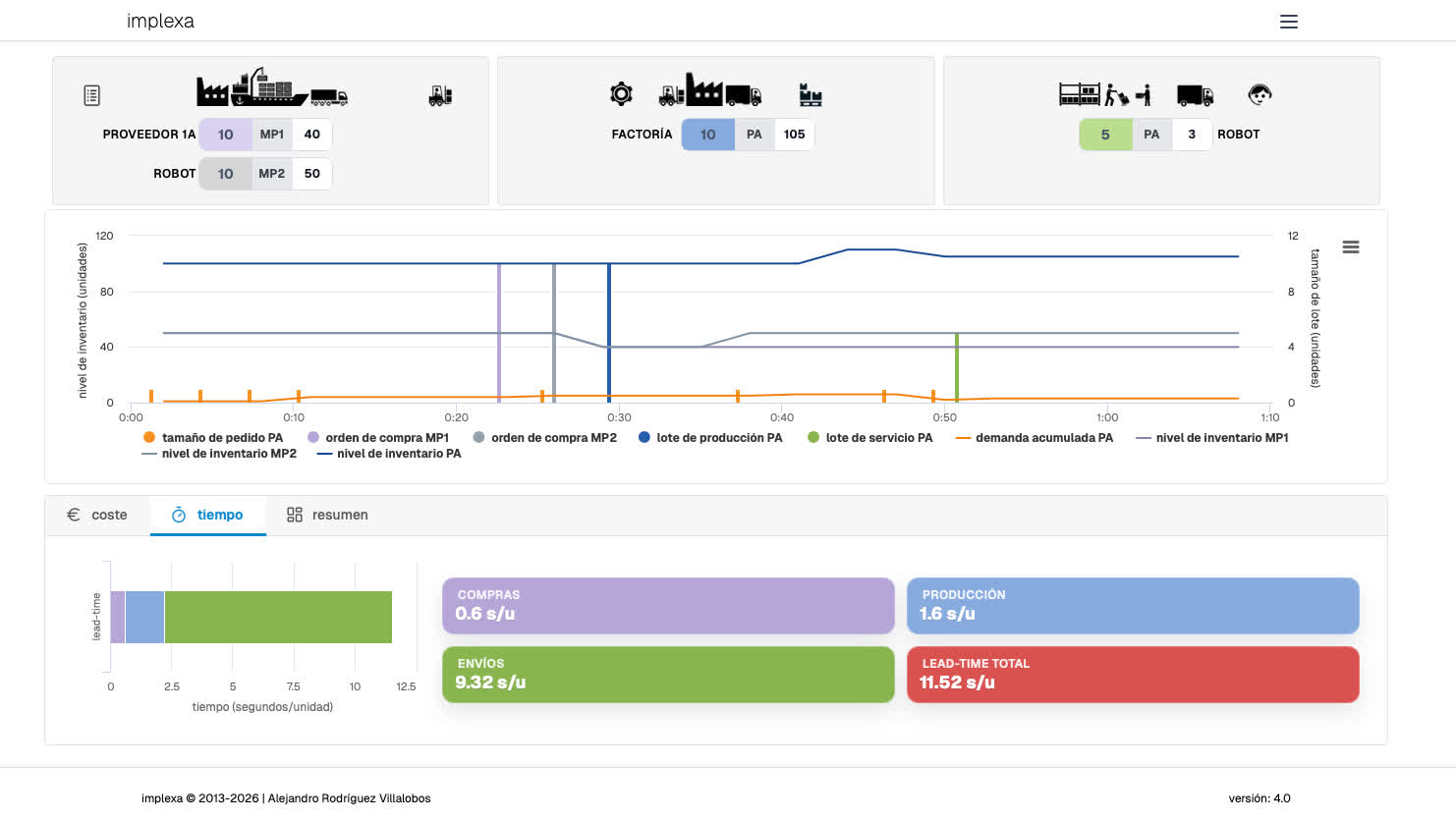This screenshot has height=821, width=1456.
Task: Switch to the coste tab
Action: 97,515
